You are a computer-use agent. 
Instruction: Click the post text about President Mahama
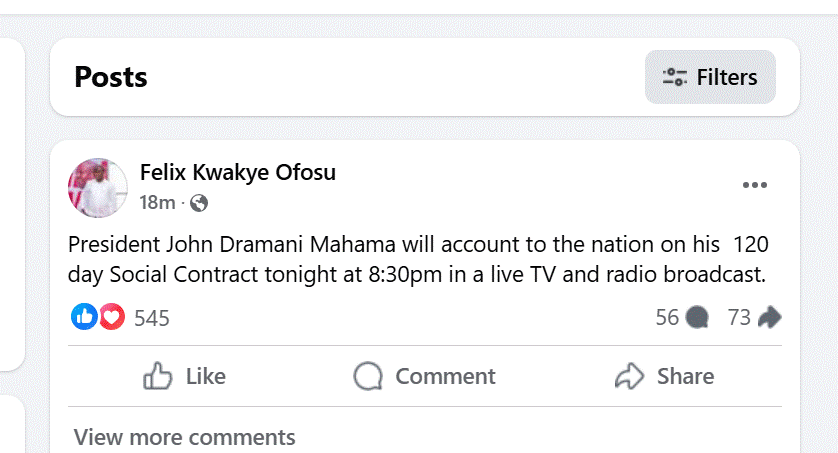418,260
